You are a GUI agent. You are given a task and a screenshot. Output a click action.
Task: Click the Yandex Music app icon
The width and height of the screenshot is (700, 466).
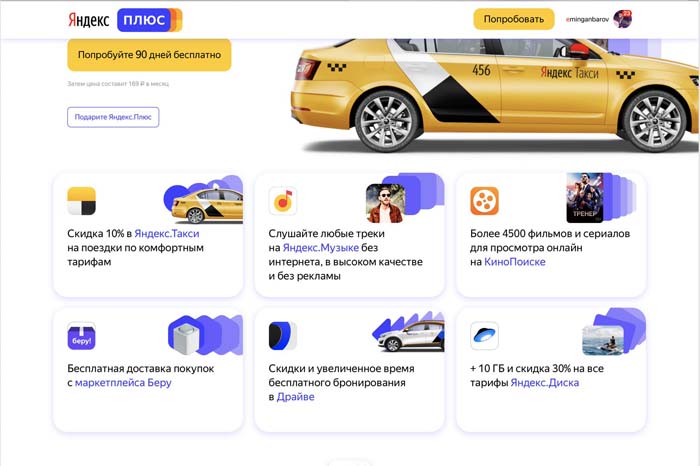click(x=283, y=201)
